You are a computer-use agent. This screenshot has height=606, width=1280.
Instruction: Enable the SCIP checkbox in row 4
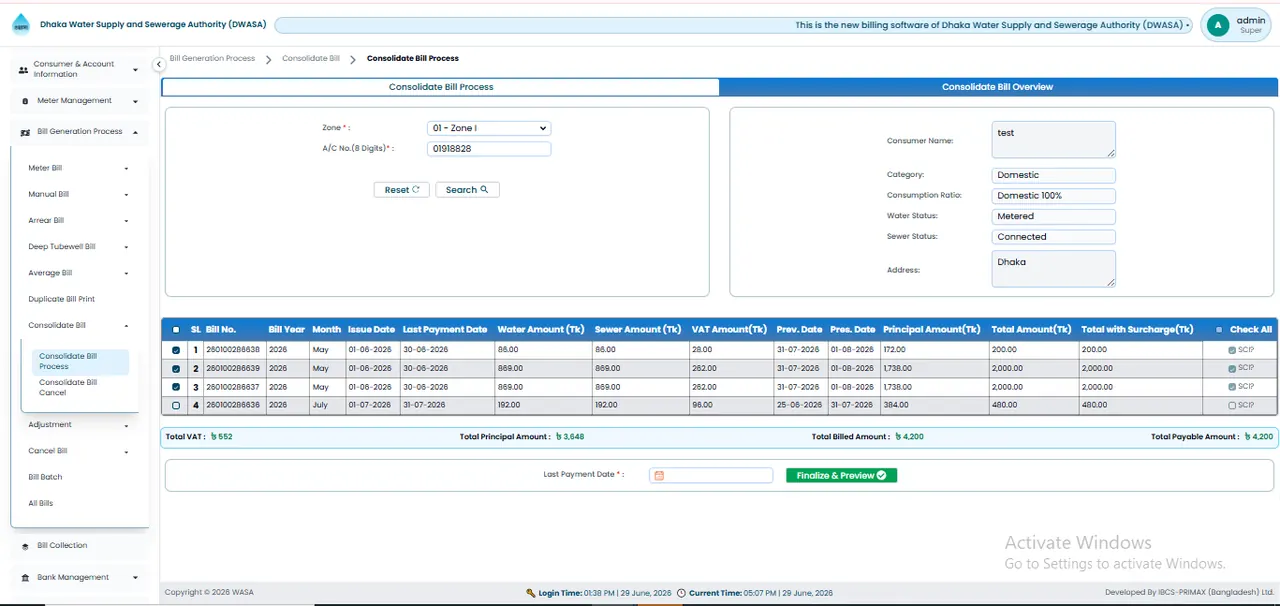coord(1232,405)
